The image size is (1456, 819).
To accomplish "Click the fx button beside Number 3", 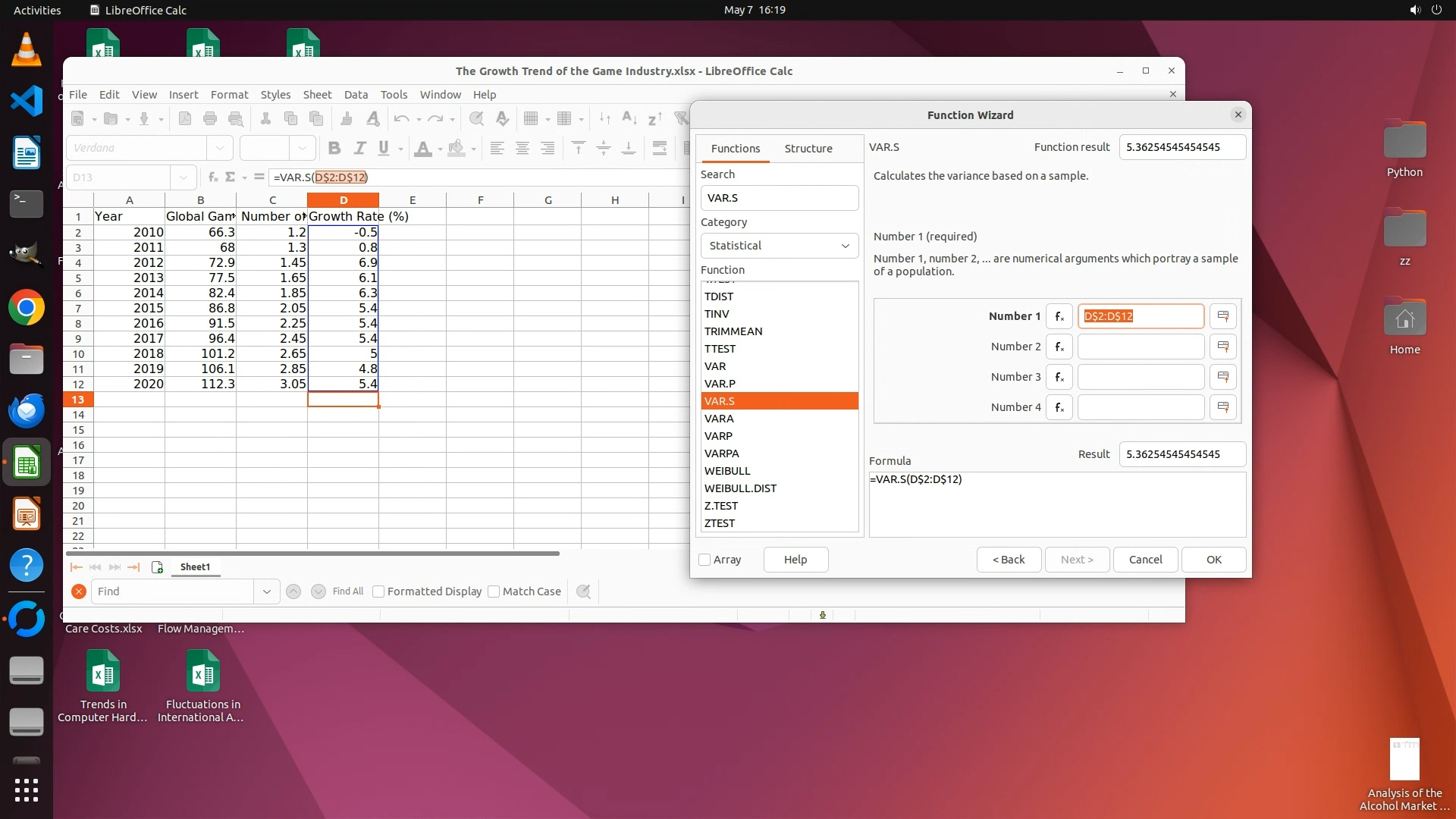I will (1059, 377).
